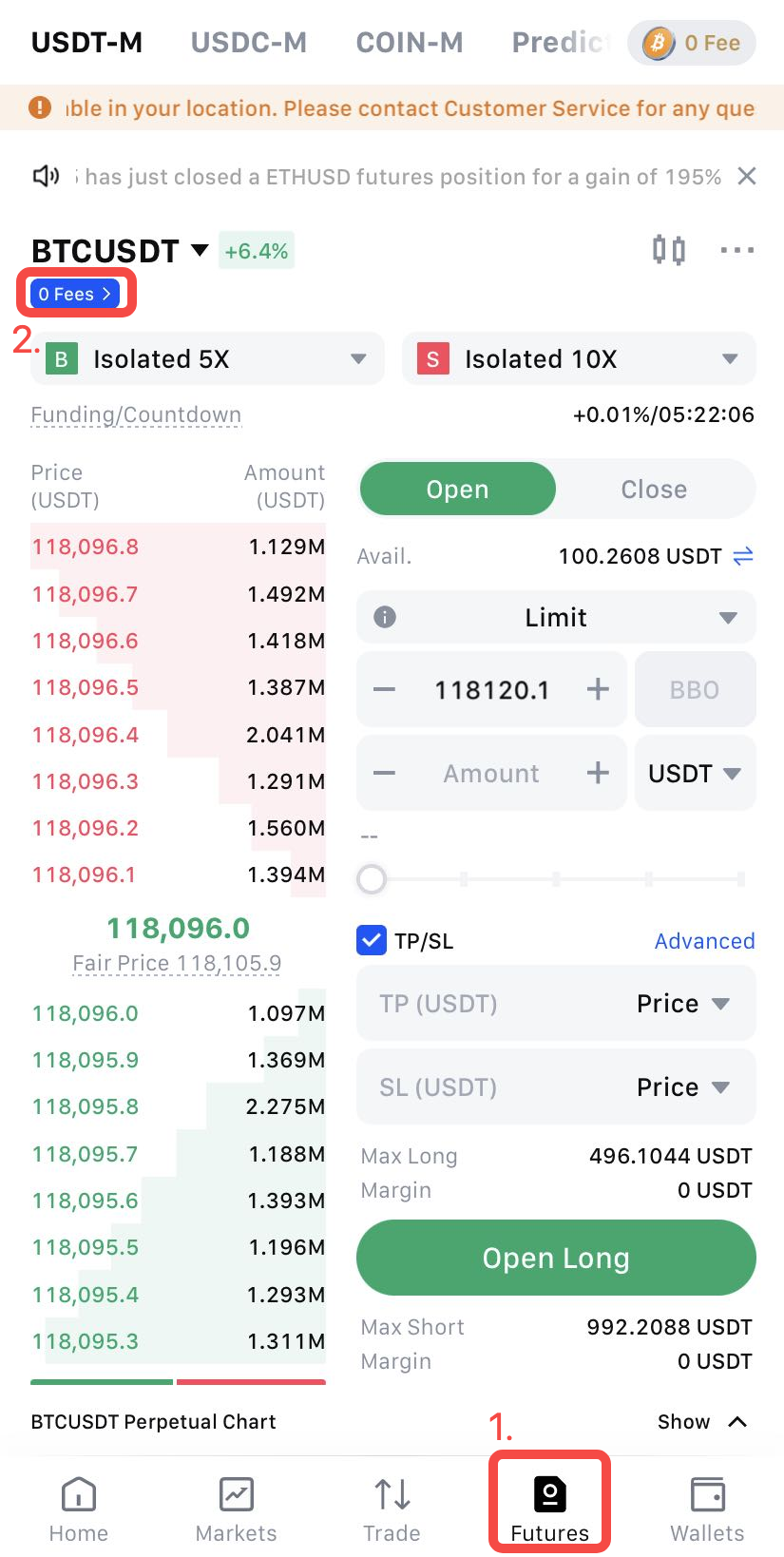Image resolution: width=784 pixels, height=1557 pixels.
Task: Open the three-dot more options menu
Action: [x=736, y=250]
